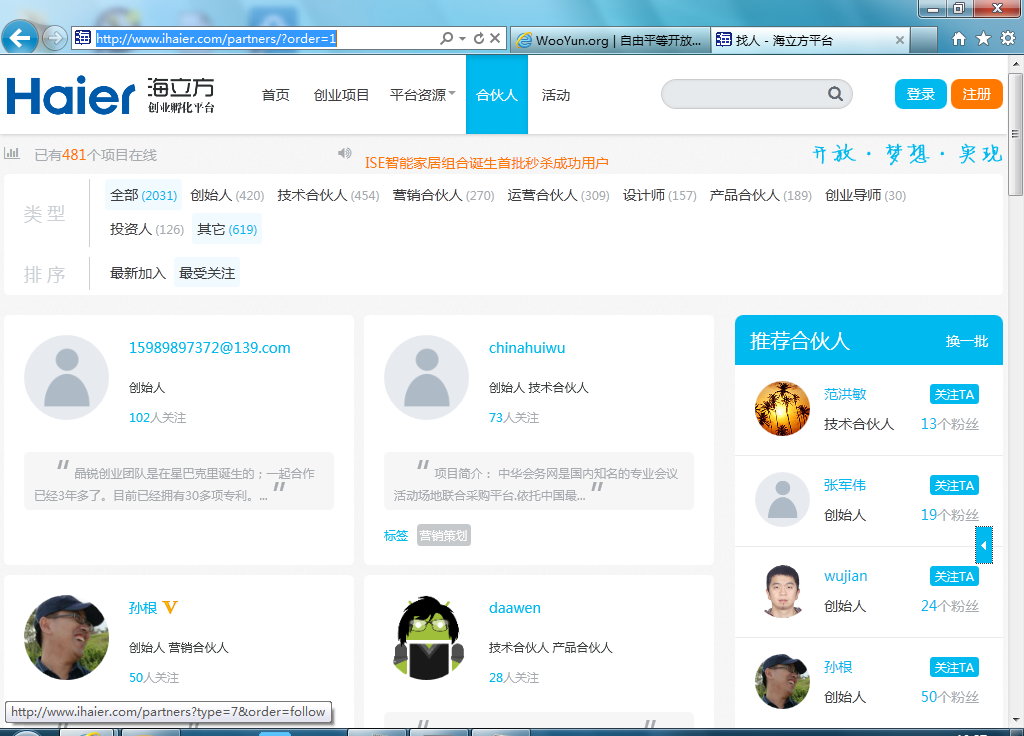
Task: Click the 营销策划 tag
Action: (443, 536)
